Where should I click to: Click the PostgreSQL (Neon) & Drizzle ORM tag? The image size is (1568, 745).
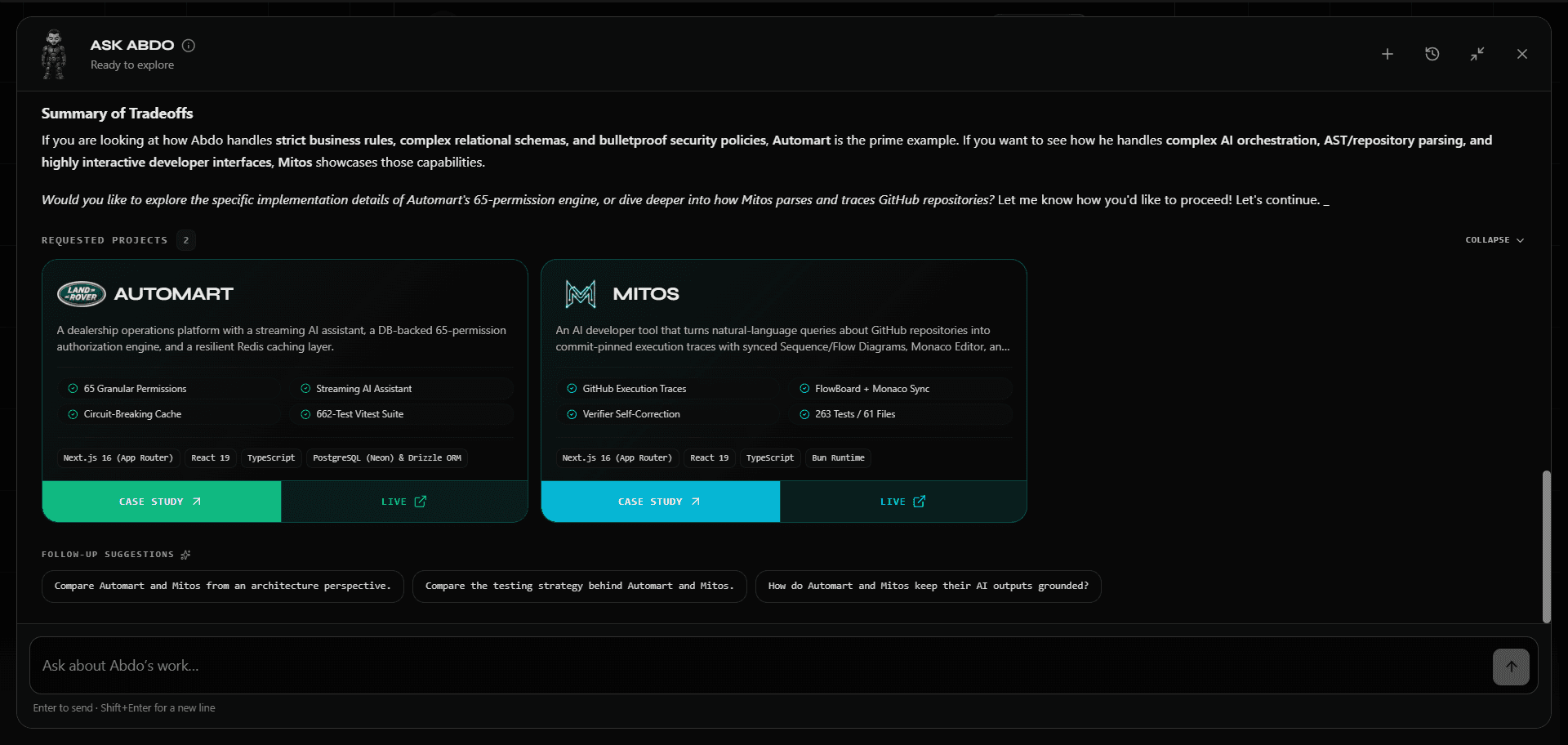387,458
